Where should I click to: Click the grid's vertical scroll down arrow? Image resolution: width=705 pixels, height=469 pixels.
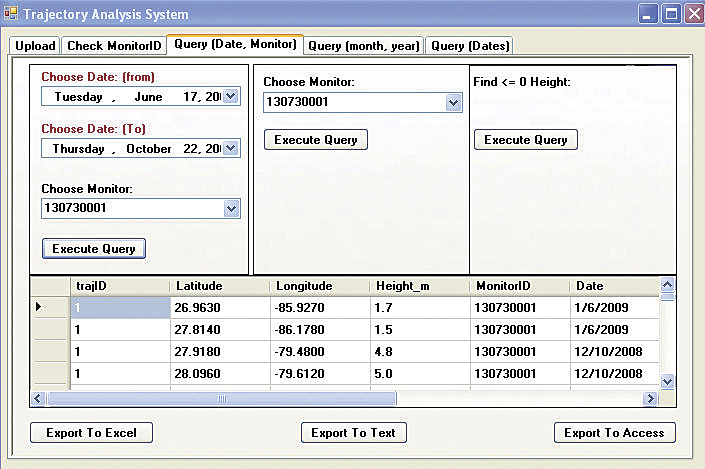tap(668, 382)
